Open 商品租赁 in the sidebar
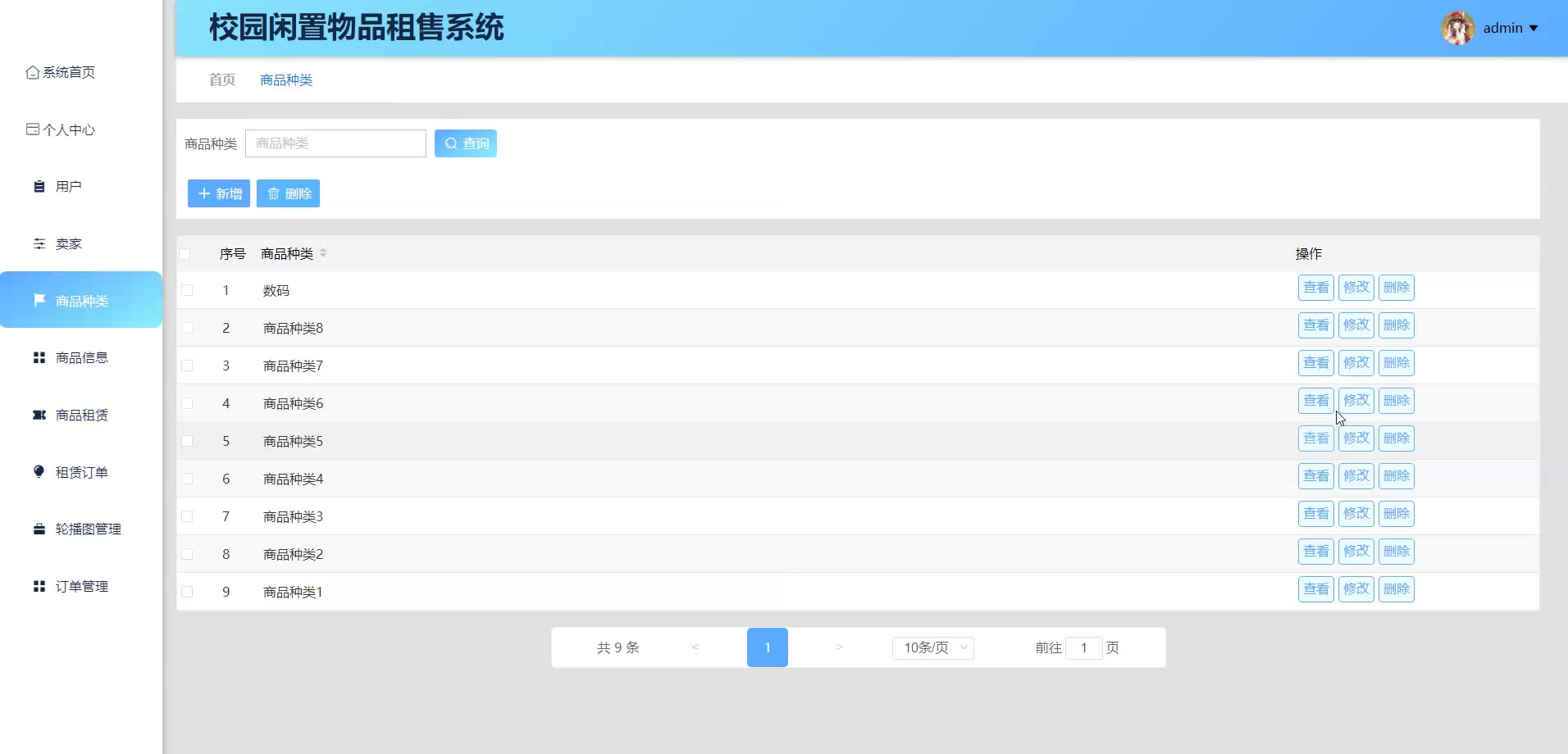The image size is (1568, 754). coord(81,415)
